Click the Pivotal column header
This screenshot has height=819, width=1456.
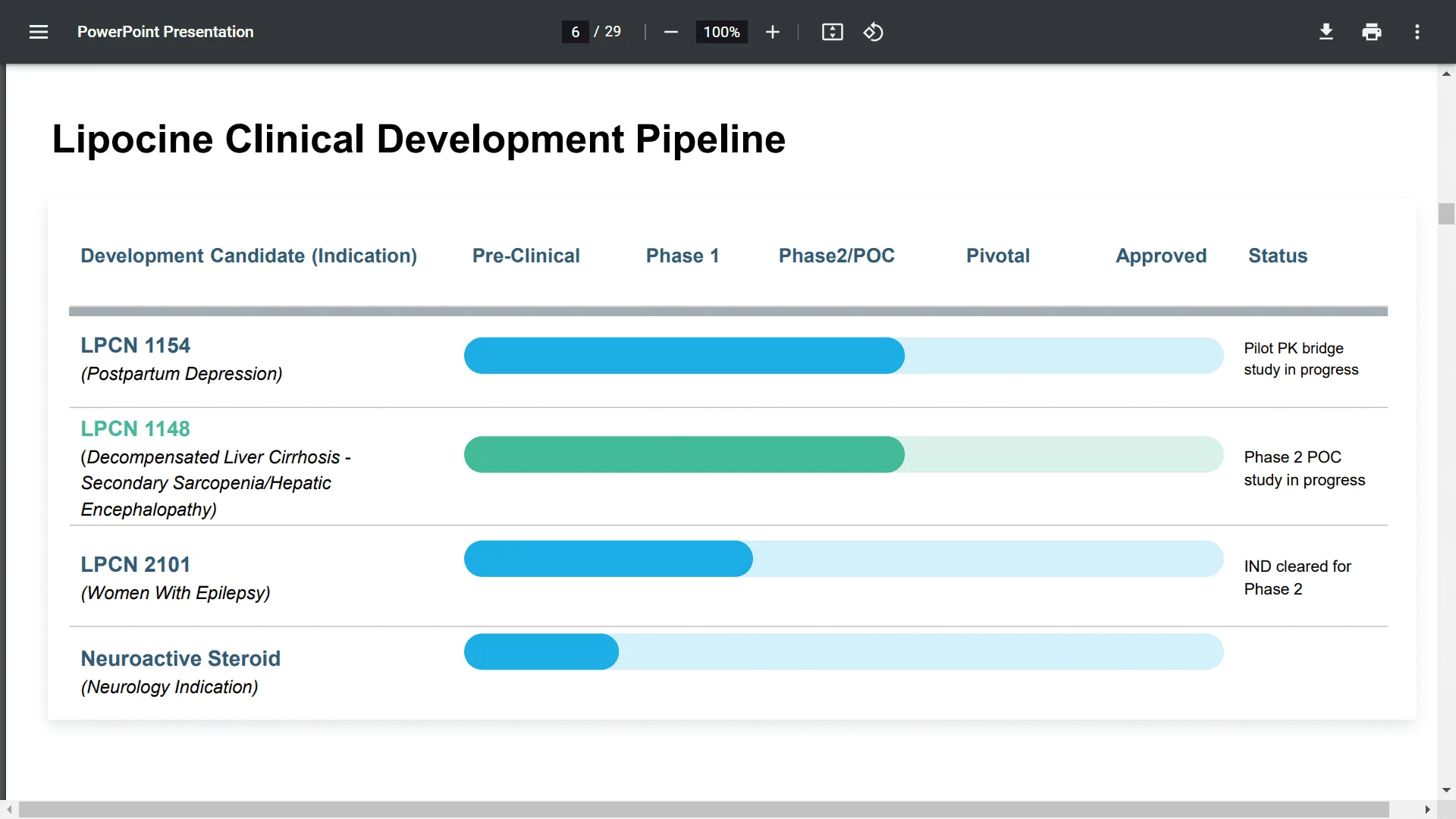(998, 256)
